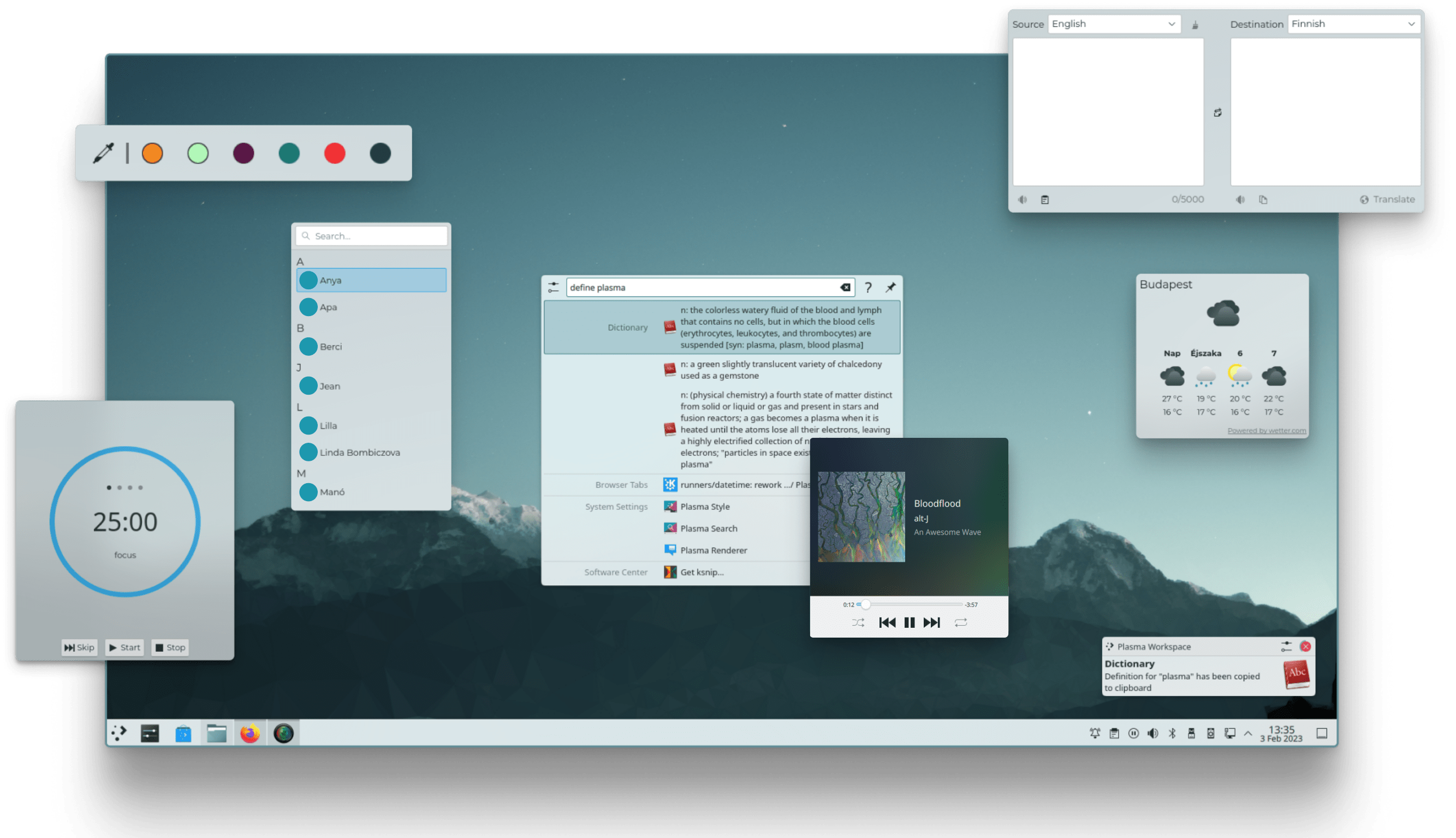Clear the 'define plasma' search text
This screenshot has height=838, width=1456.
[845, 287]
